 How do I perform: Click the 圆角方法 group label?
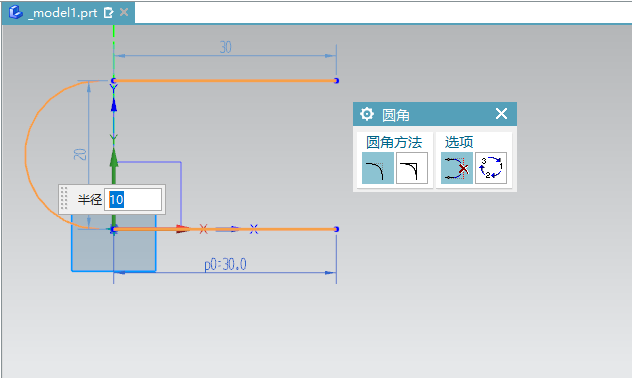click(394, 142)
